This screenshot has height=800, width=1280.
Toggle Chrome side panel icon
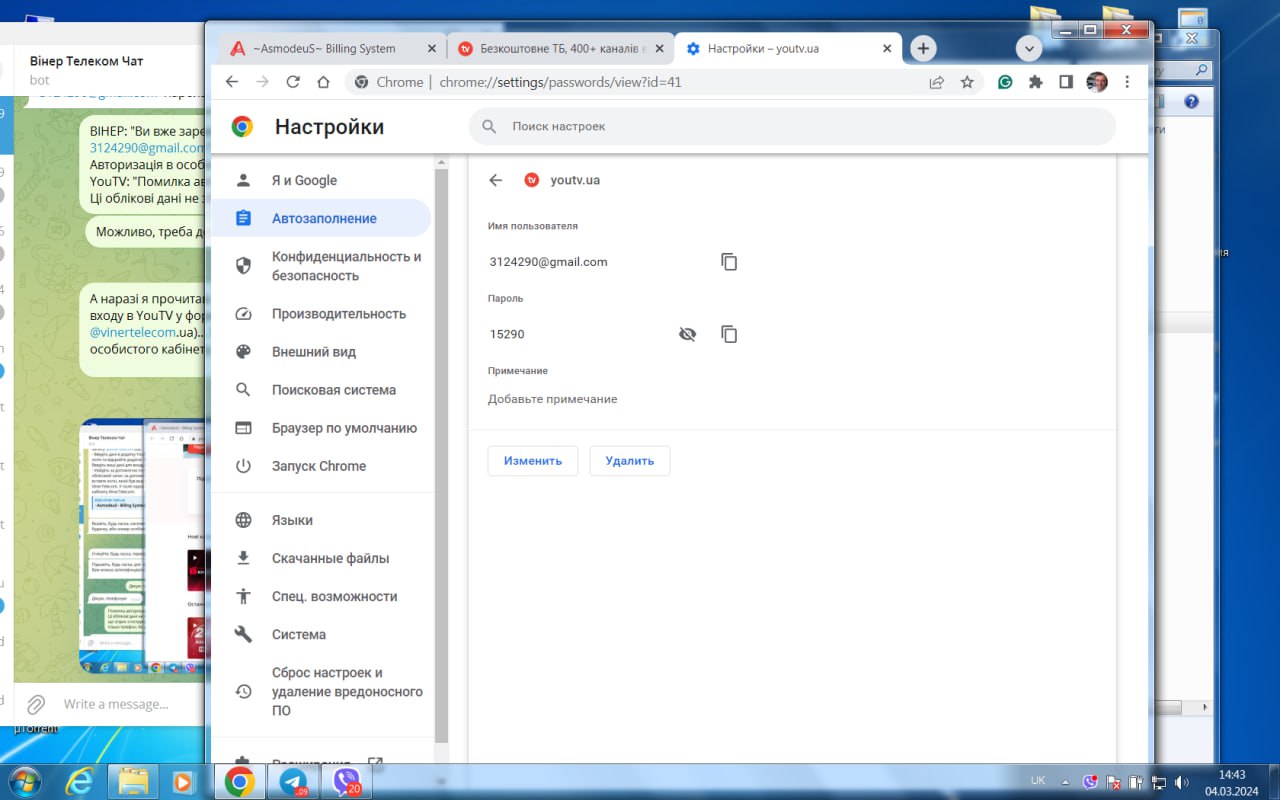tap(1066, 82)
